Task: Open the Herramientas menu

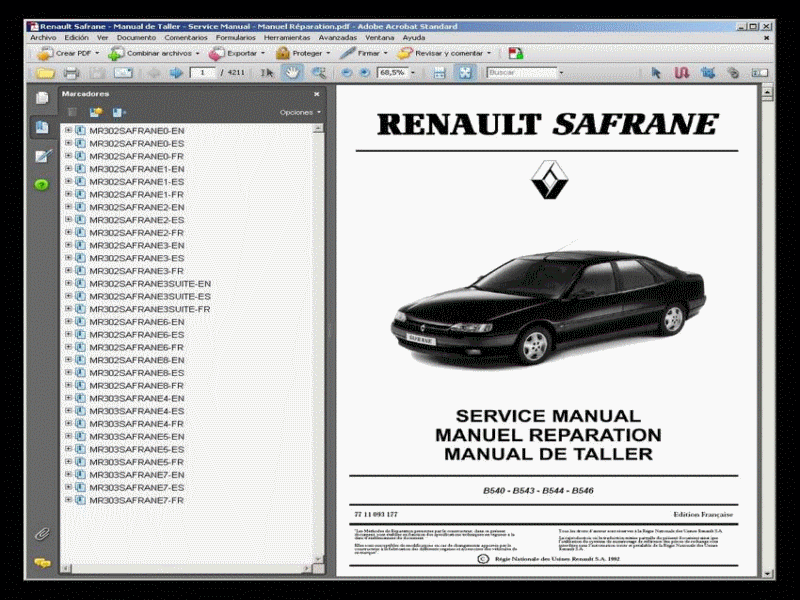Action: (x=287, y=38)
